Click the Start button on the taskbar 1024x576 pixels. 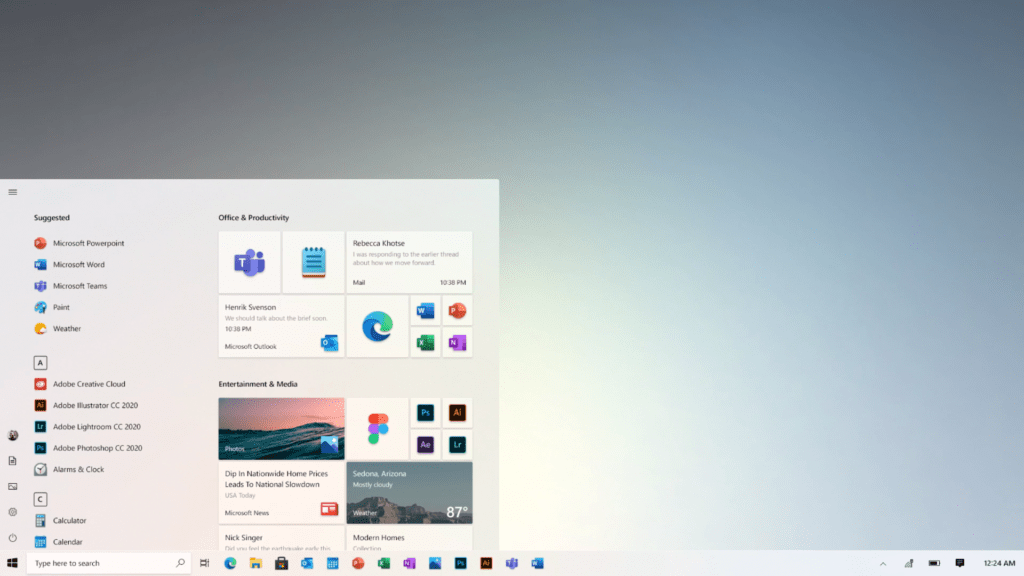coord(12,563)
